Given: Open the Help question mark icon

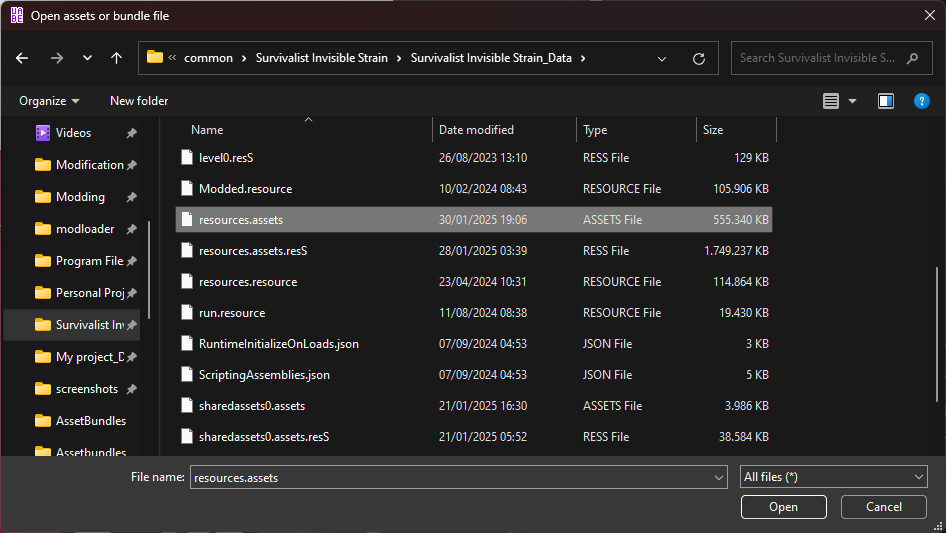Looking at the screenshot, I should (x=922, y=101).
